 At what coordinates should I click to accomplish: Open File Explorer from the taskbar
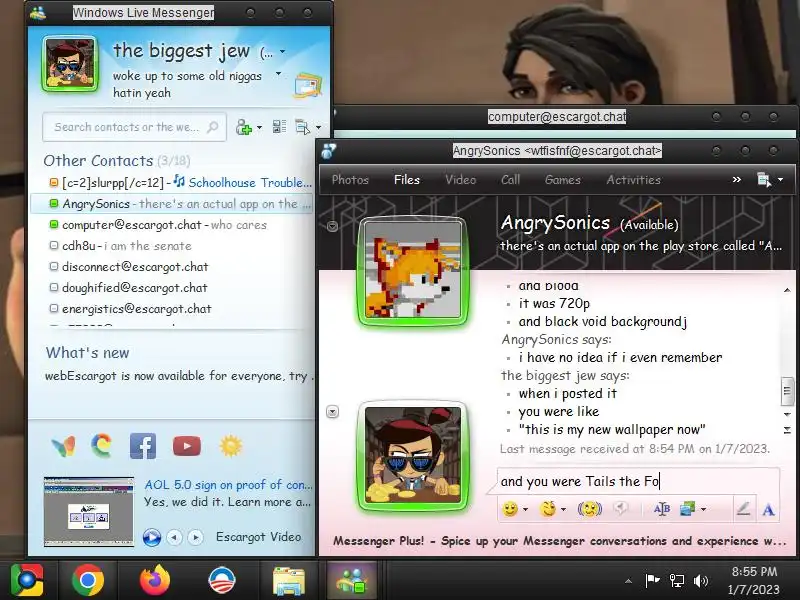(289, 581)
